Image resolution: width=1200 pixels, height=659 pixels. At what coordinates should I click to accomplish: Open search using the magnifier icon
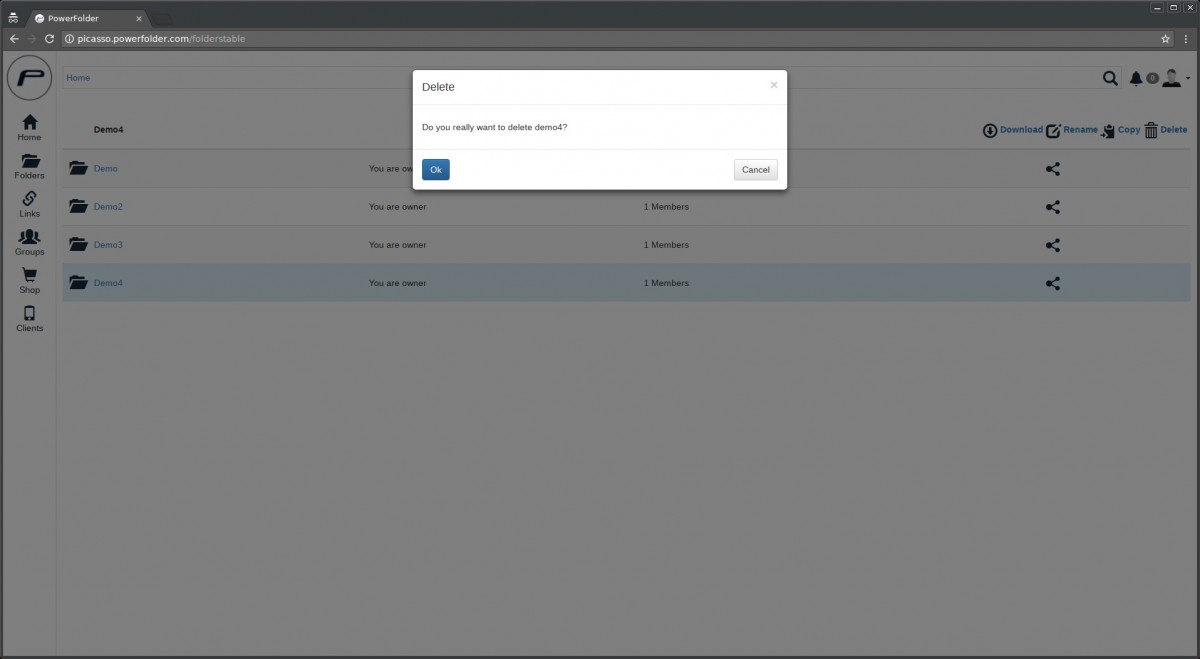(x=1110, y=77)
